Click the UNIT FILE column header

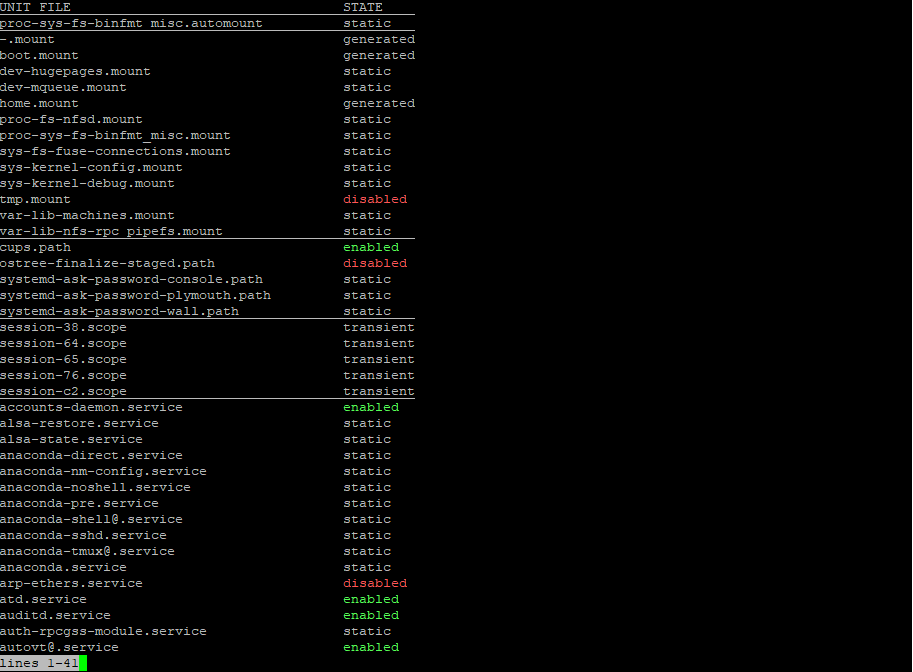[x=35, y=7]
